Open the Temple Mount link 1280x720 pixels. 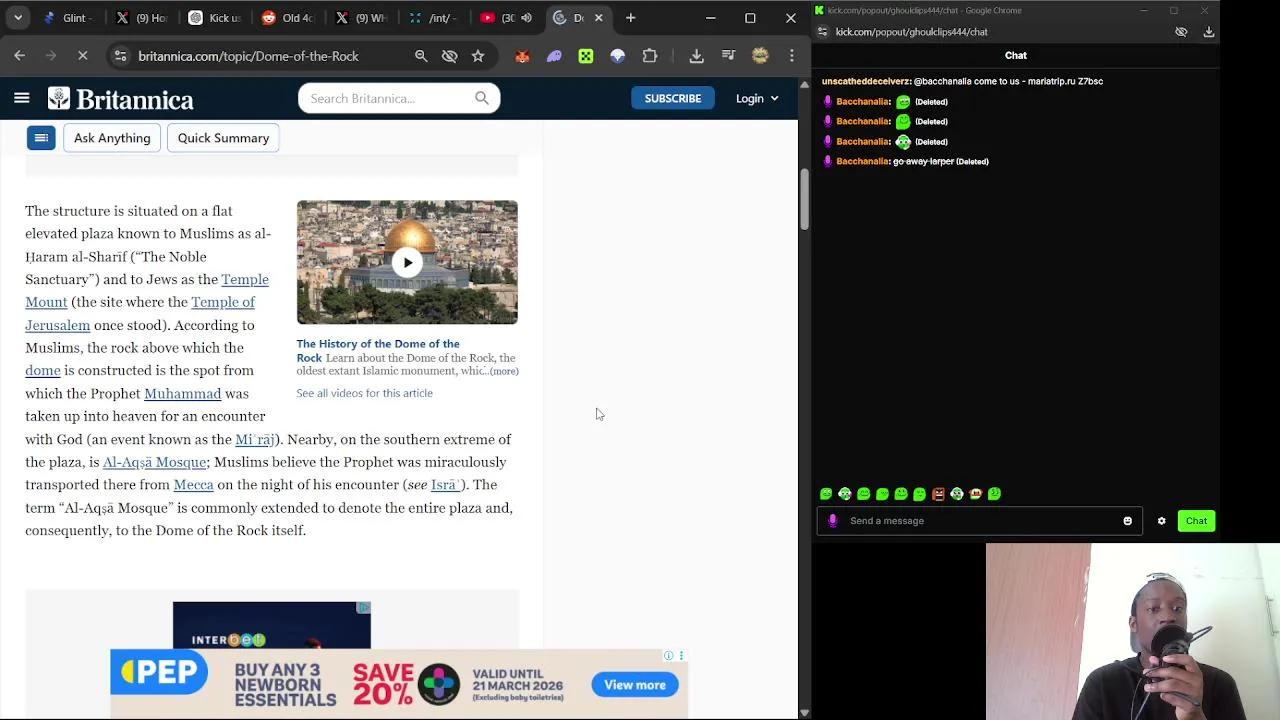click(x=147, y=291)
